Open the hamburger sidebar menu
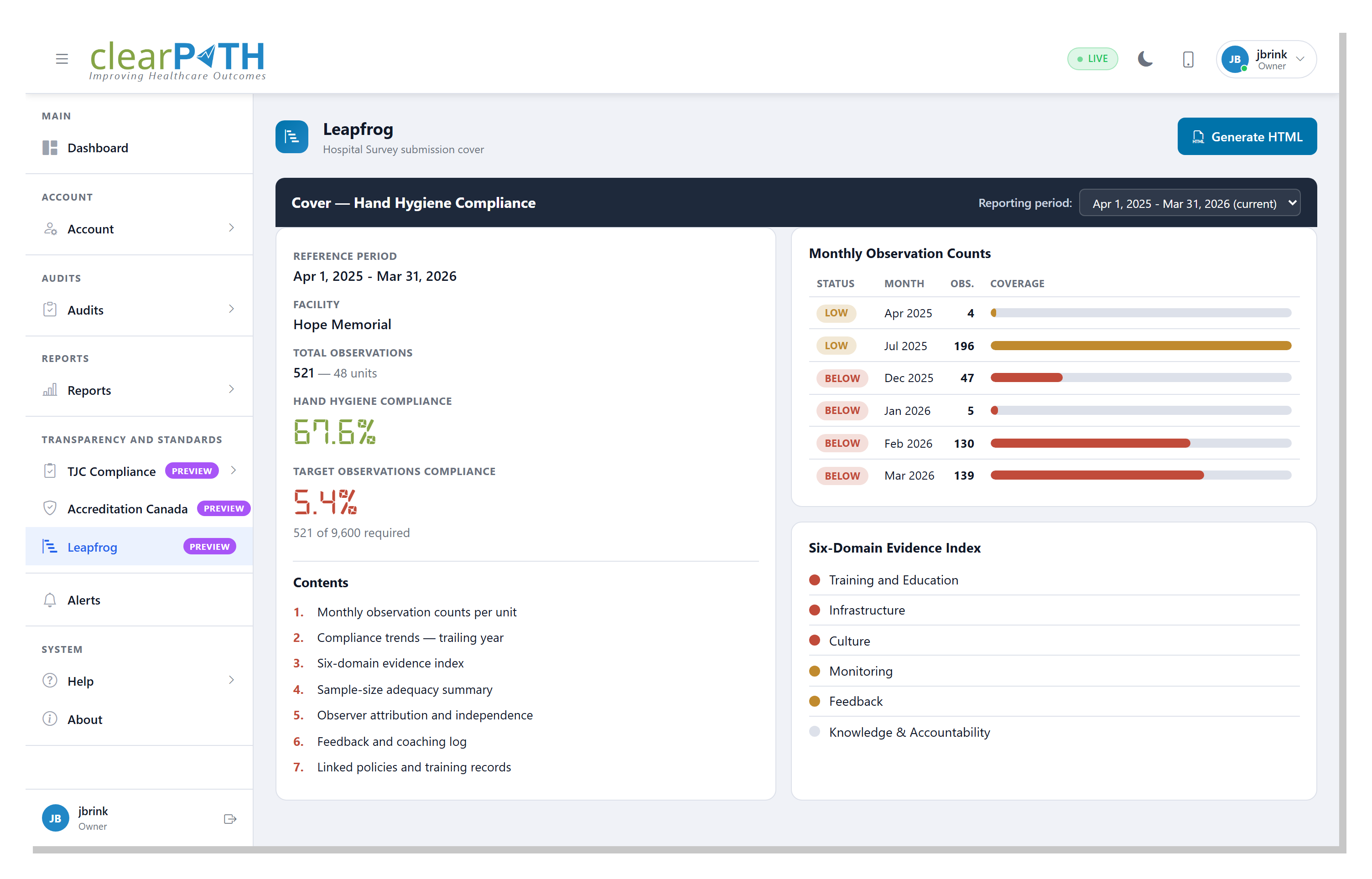The image size is (1372, 879). tap(62, 59)
